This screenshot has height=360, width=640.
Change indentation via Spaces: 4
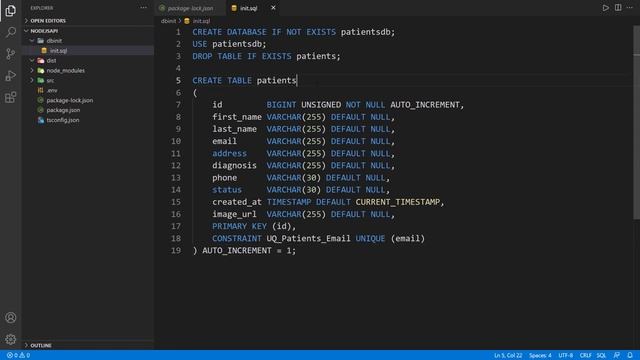pos(540,356)
